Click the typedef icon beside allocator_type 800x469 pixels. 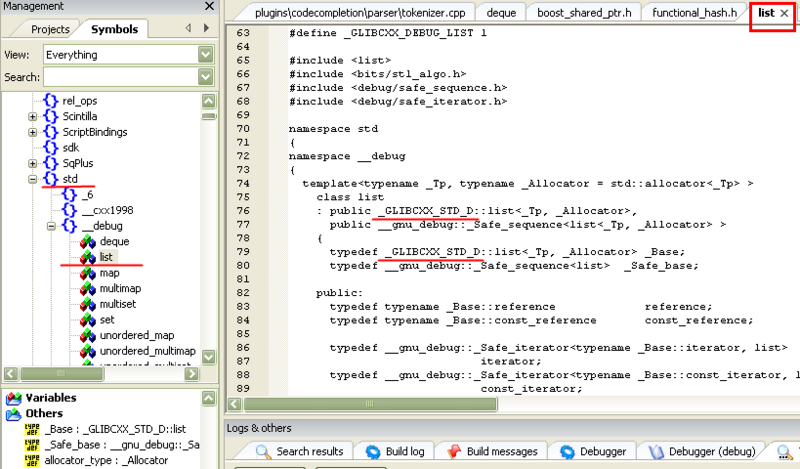(x=32, y=460)
